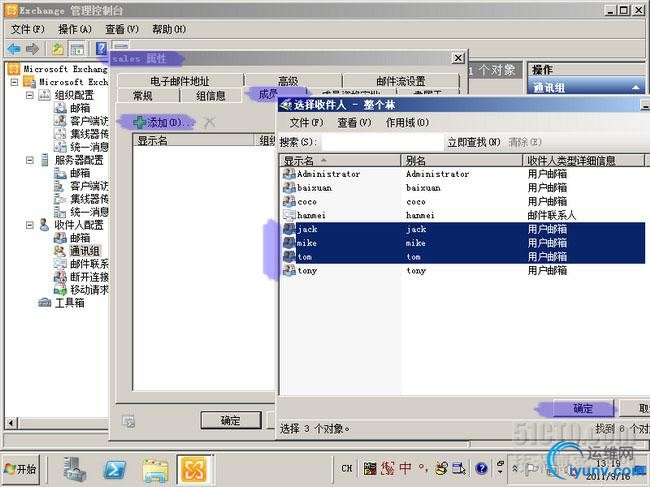Image resolution: width=650 pixels, height=487 pixels.
Task: Click the Help icon in console toolbar
Action: click(101, 48)
